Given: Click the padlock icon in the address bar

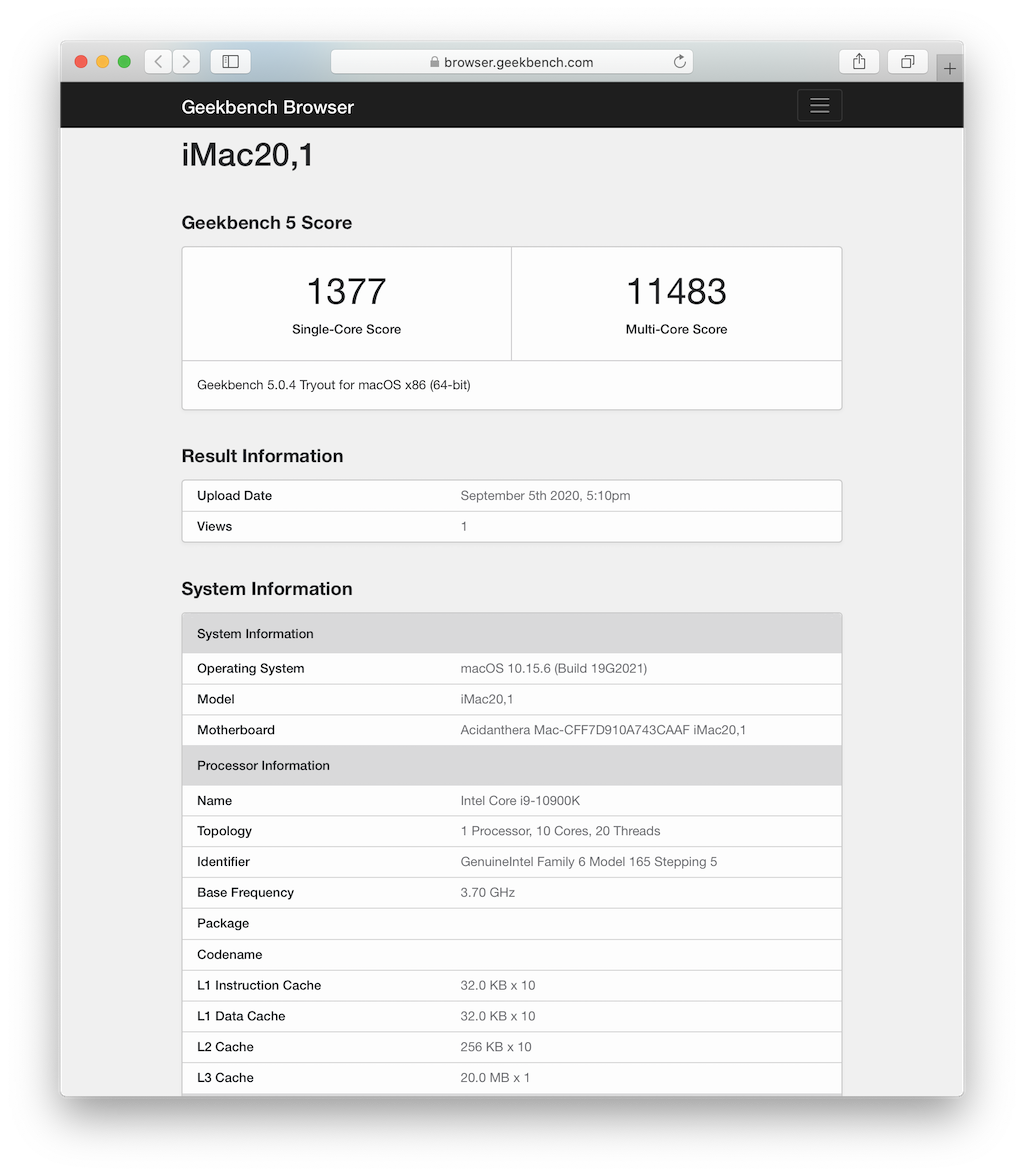Looking at the screenshot, I should tap(434, 62).
